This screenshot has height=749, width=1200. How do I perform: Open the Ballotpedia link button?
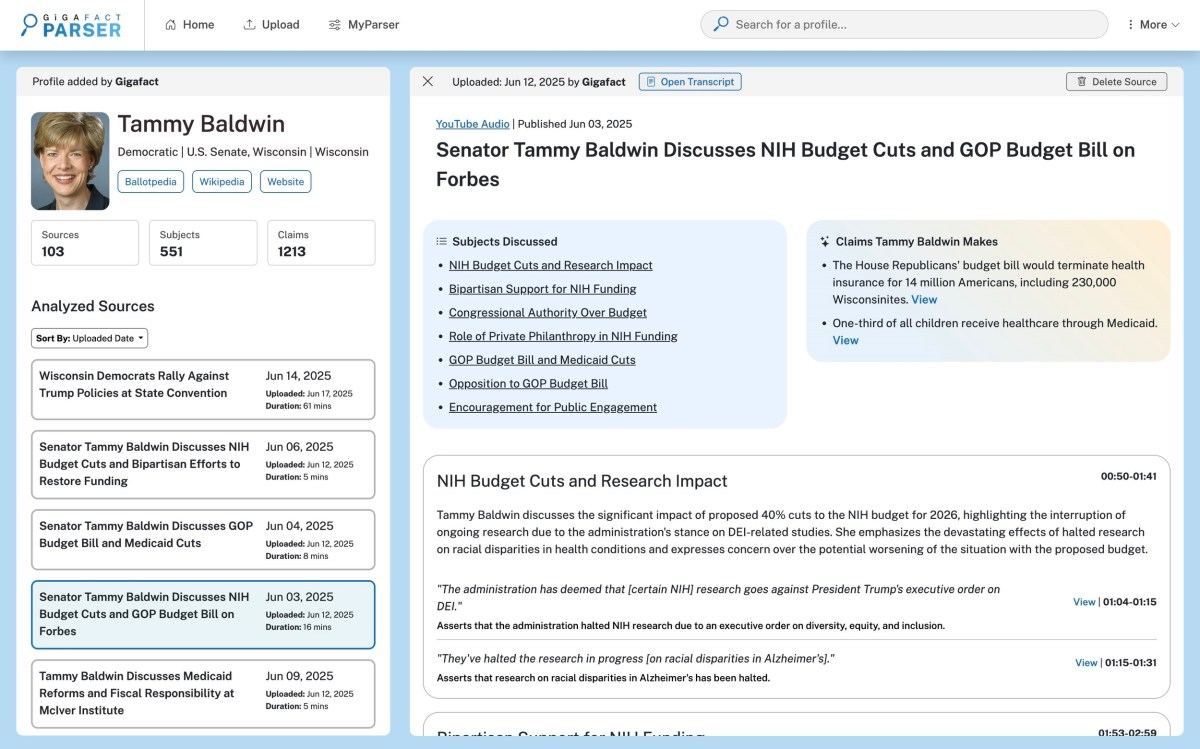[151, 182]
